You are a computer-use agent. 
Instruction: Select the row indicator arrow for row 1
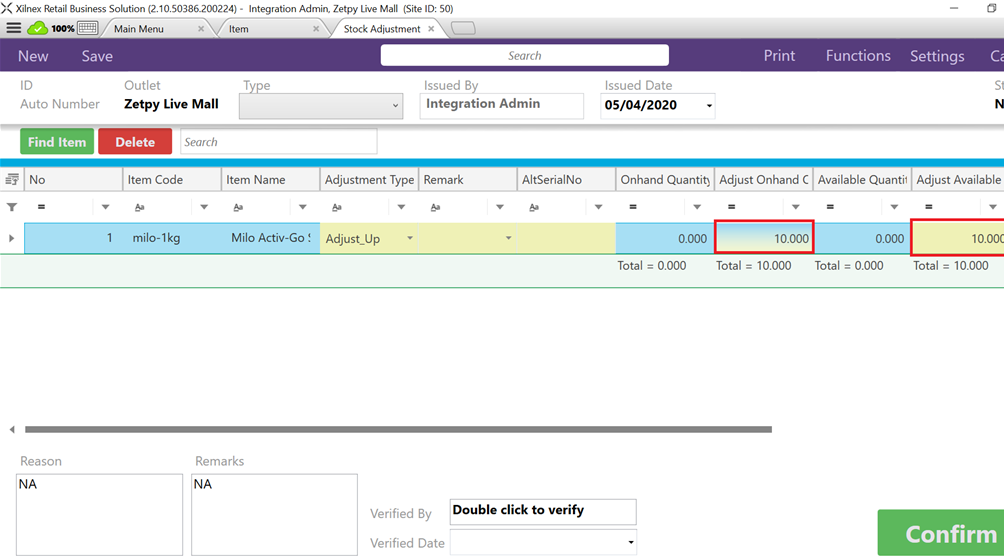point(11,238)
